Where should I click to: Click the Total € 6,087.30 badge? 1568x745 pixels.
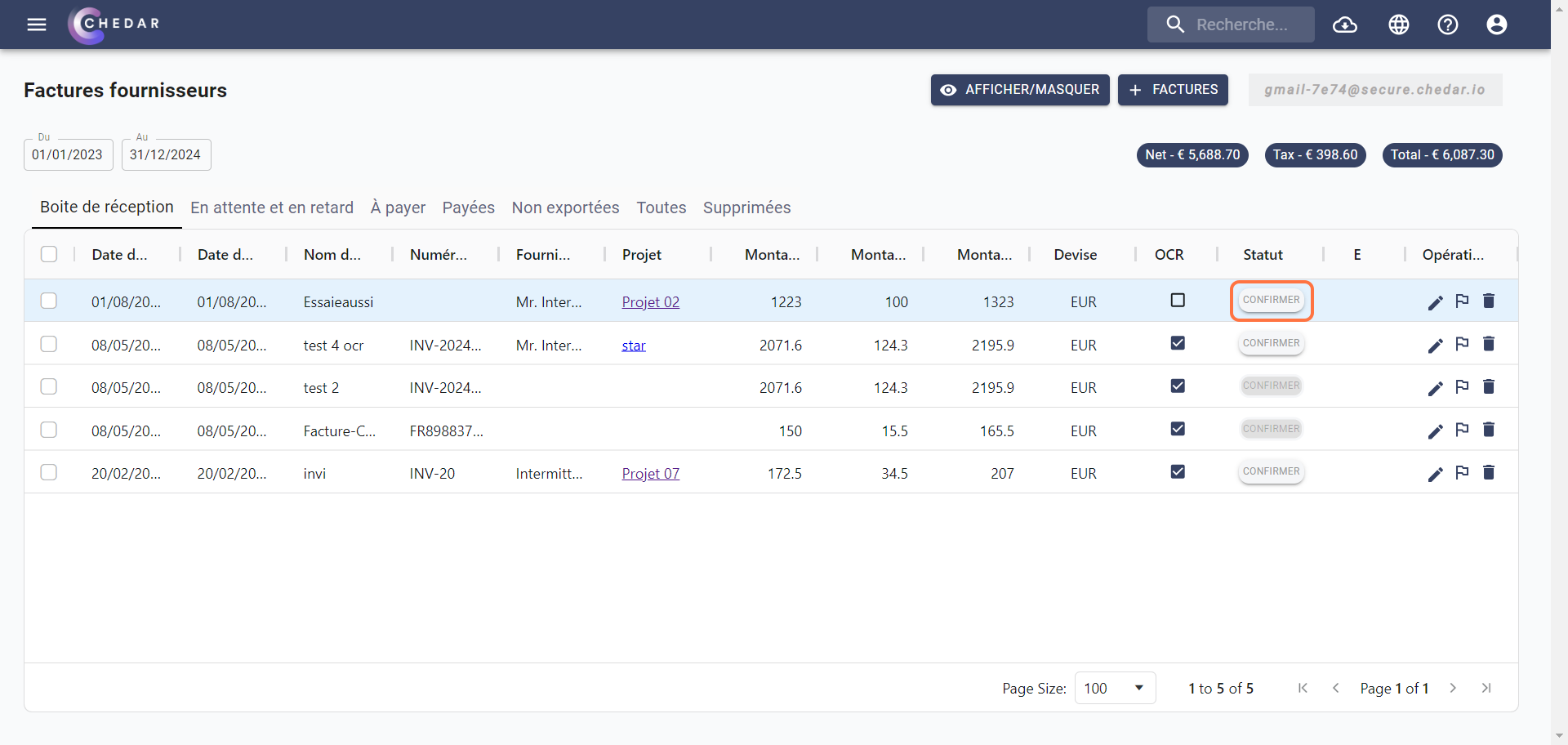[x=1442, y=154]
